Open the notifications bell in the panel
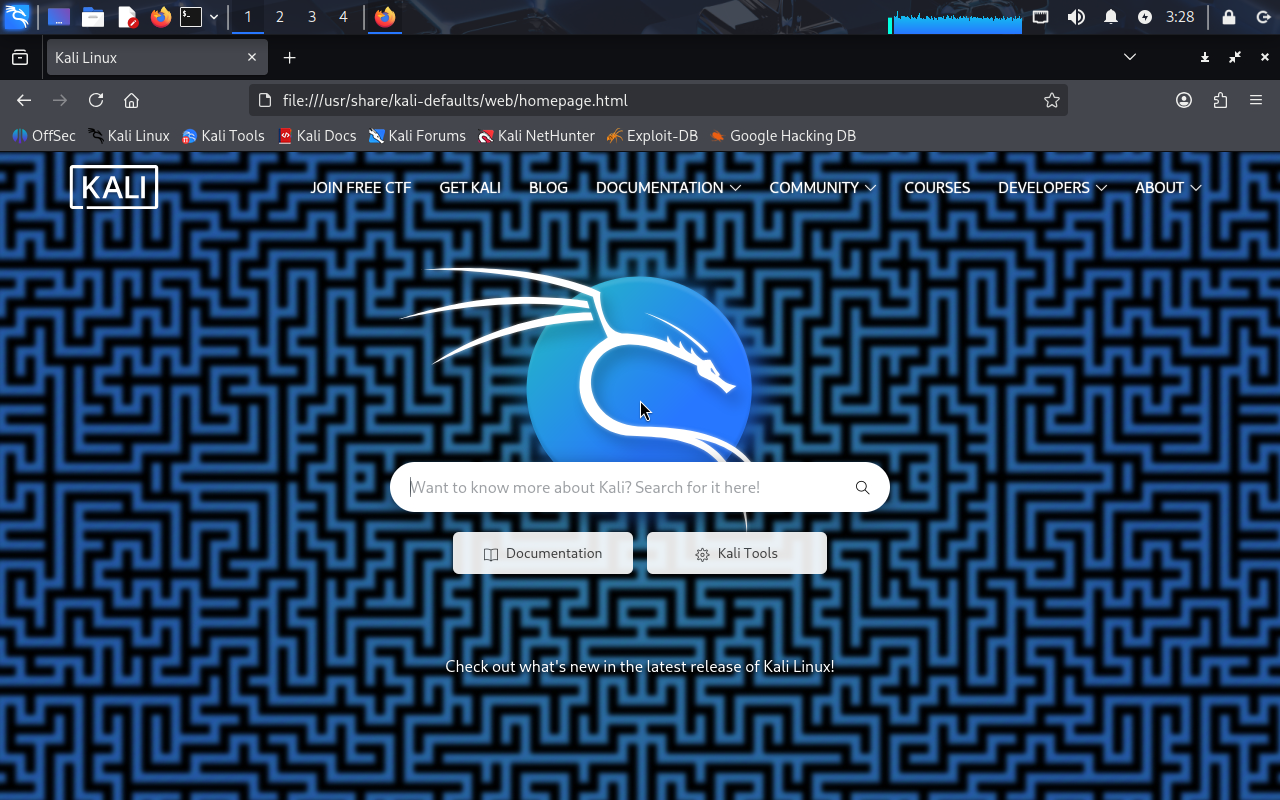The height and width of the screenshot is (800, 1280). click(x=1110, y=17)
